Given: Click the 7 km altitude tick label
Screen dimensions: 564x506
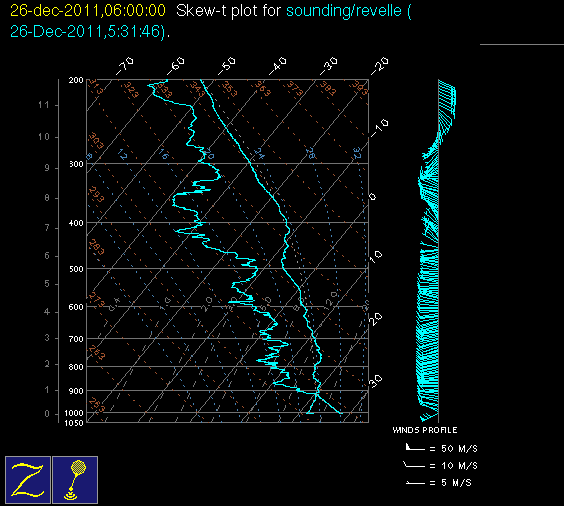Looking at the screenshot, I should coord(47,228).
